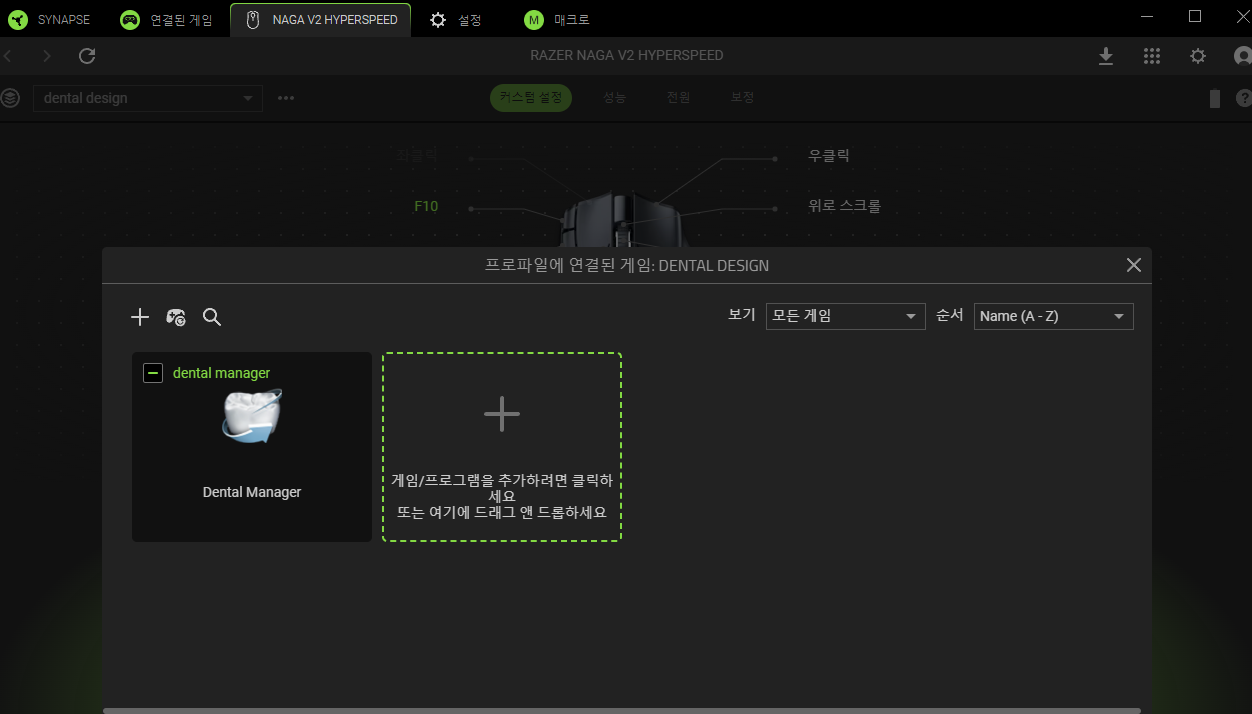Open settings gear in the header bar
This screenshot has width=1252, height=714.
(x=1198, y=56)
